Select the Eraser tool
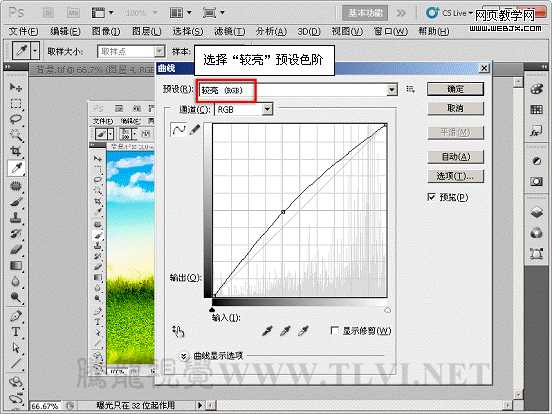552x414 pixels. click(16, 250)
